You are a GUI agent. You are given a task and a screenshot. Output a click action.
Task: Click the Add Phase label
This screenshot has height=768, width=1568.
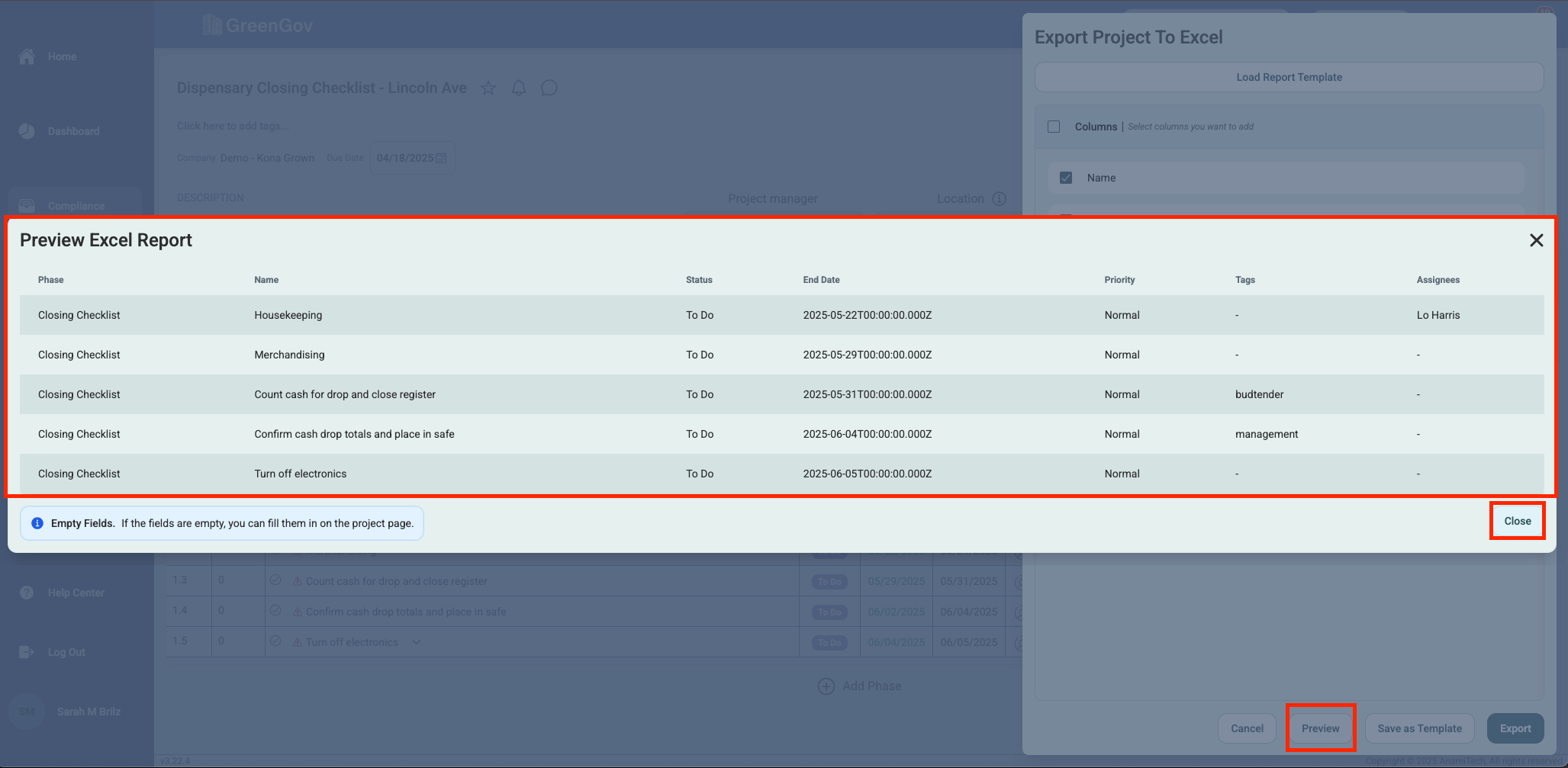(872, 686)
